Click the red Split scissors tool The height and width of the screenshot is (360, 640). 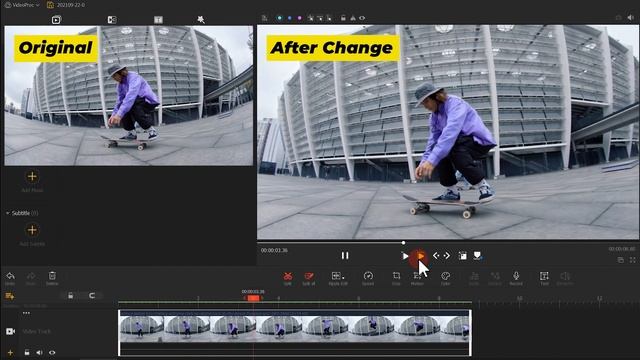[x=288, y=276]
